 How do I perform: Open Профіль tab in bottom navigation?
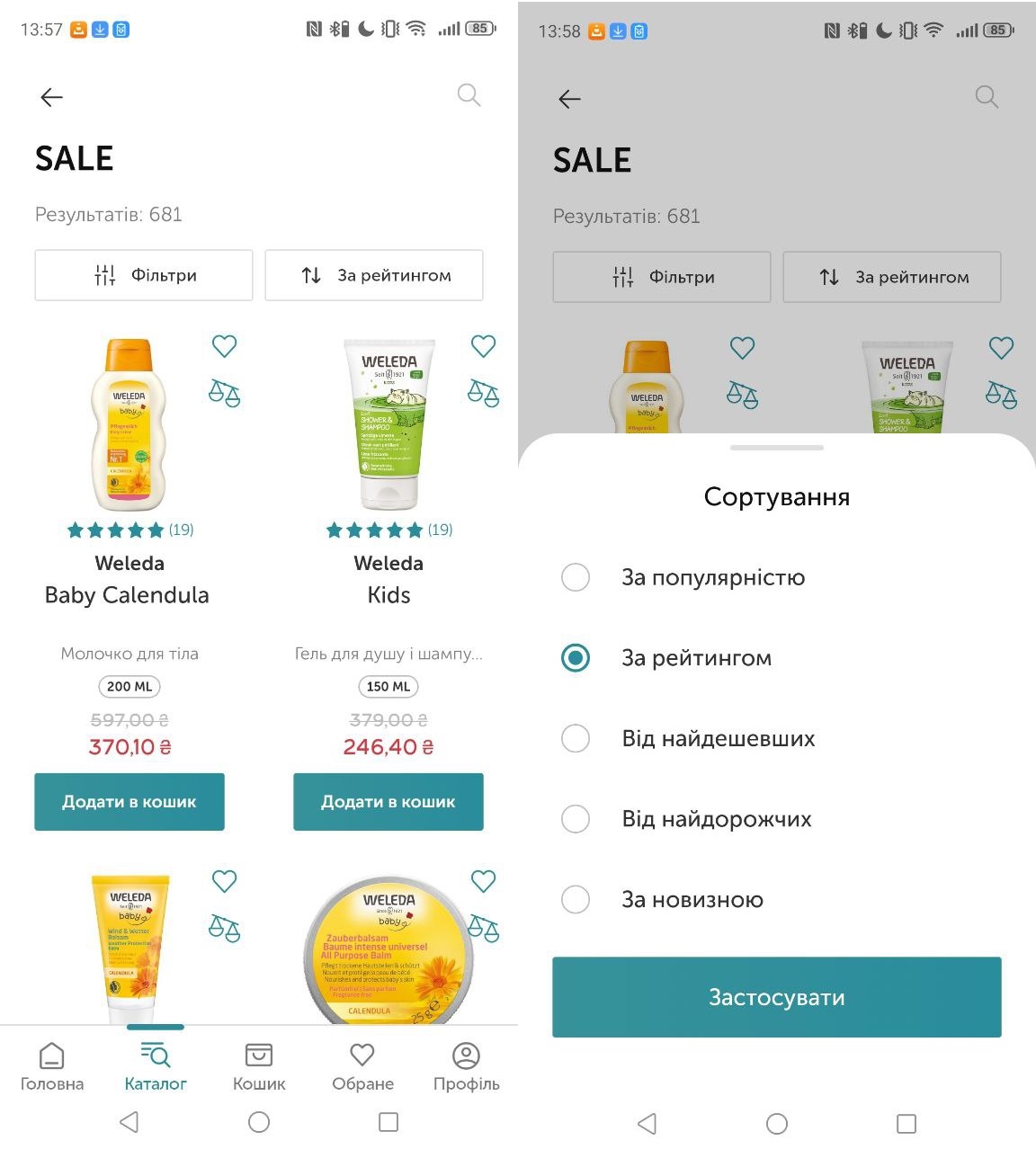(x=466, y=1066)
